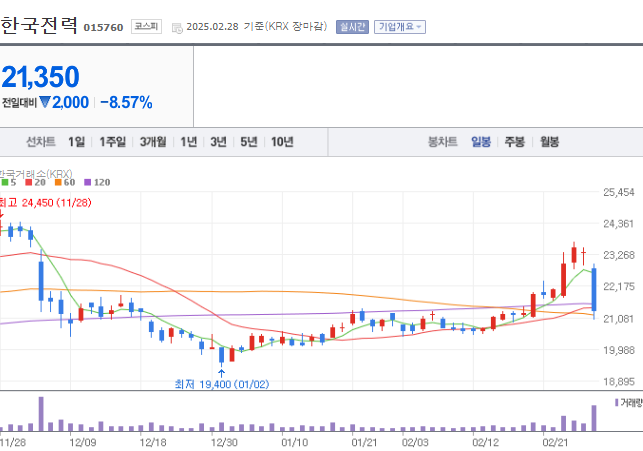
Task: Click the 02/03 date axis label
Action: pos(415,442)
